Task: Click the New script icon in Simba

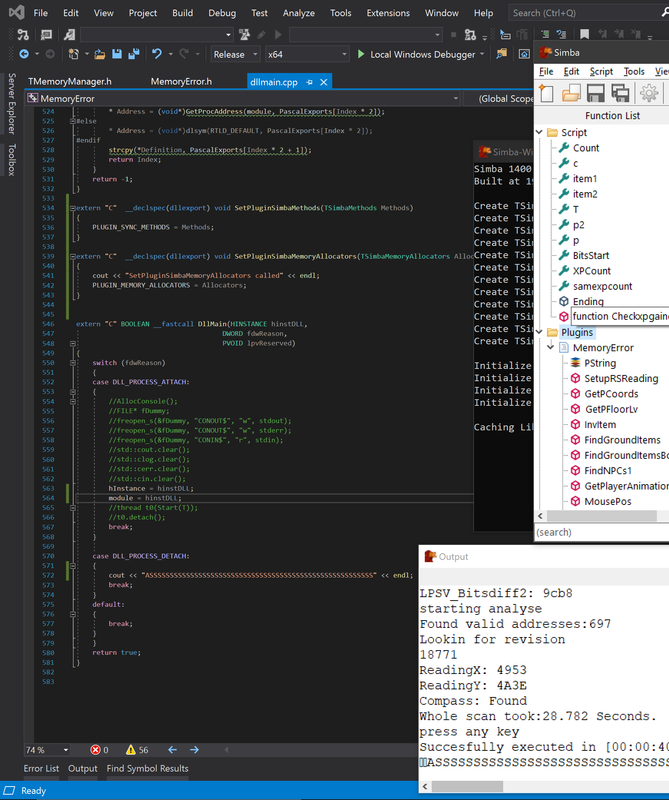Action: [x=547, y=93]
